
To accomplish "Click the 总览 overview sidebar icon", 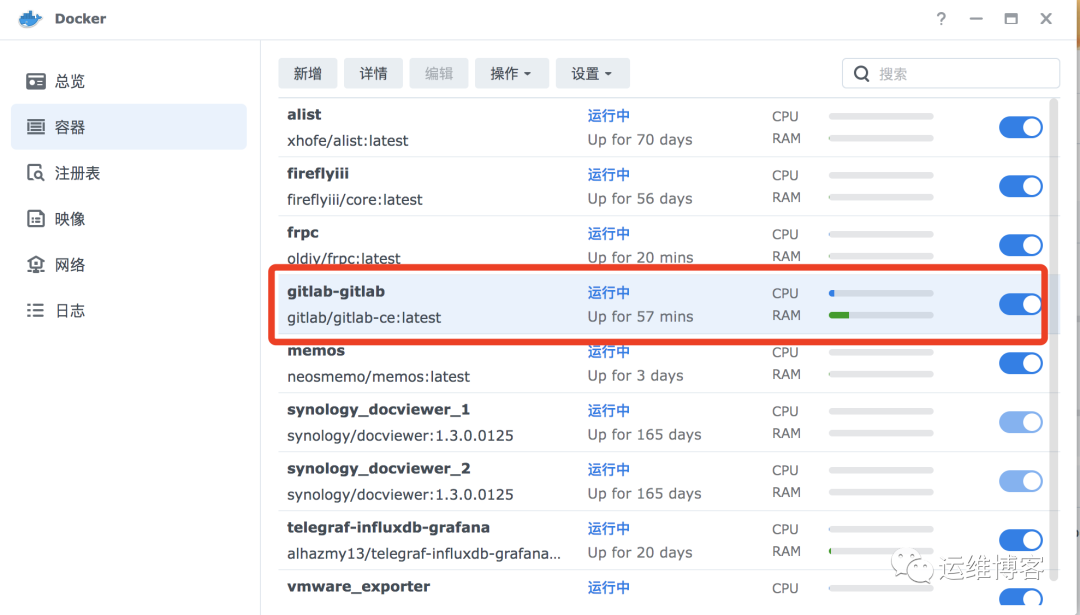I will [x=36, y=81].
